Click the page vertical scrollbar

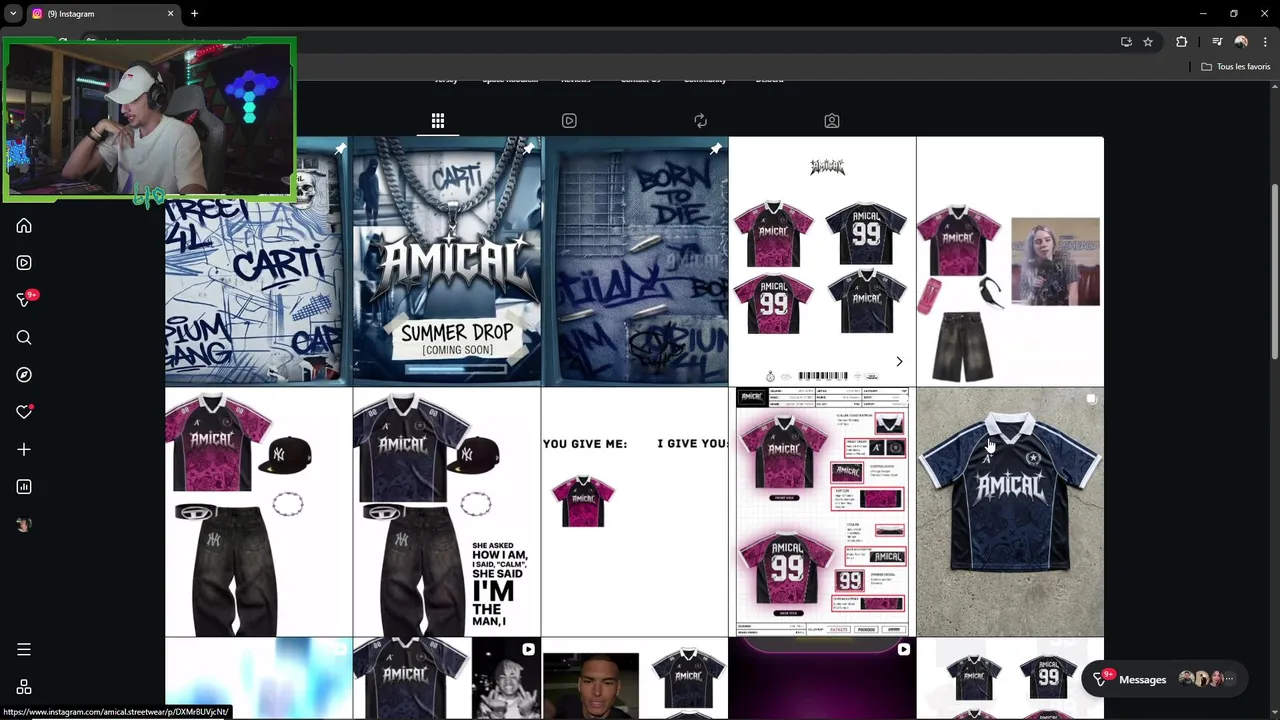pyautogui.click(x=1274, y=270)
